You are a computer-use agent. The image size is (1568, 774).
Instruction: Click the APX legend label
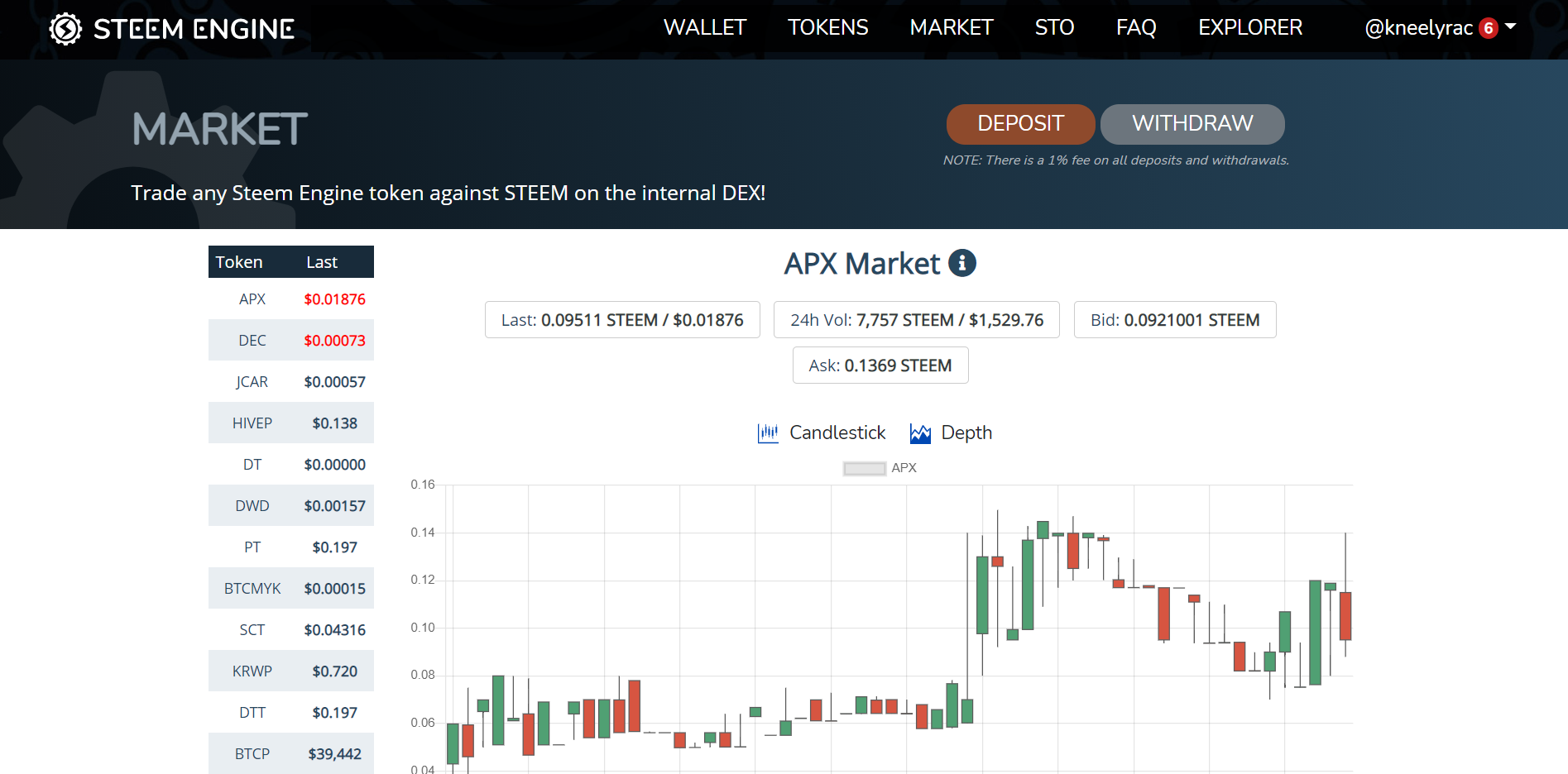[x=904, y=468]
